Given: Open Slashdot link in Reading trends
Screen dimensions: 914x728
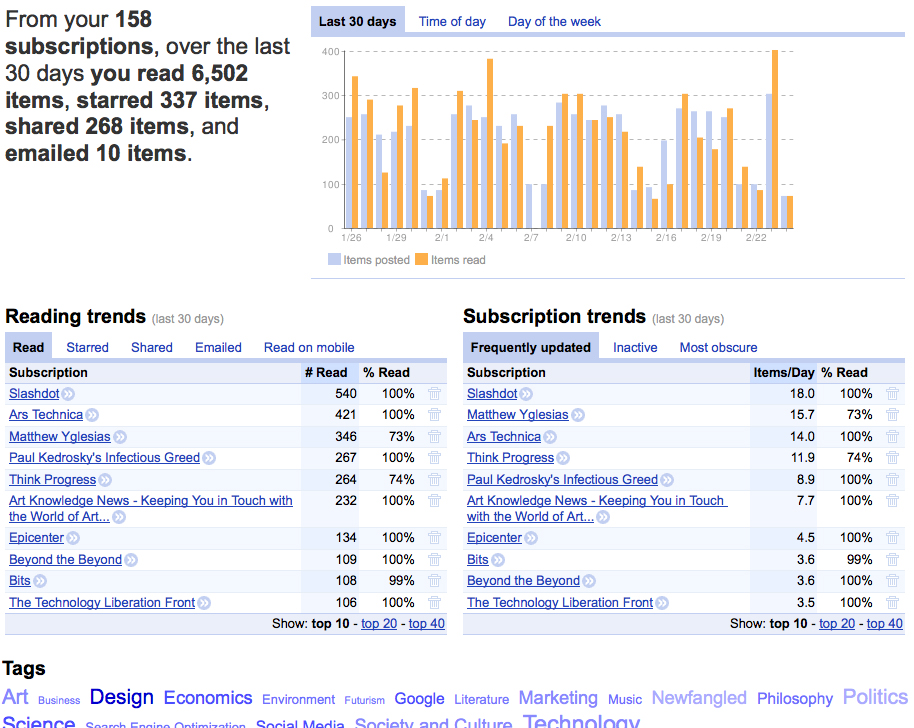Looking at the screenshot, I should (34, 394).
